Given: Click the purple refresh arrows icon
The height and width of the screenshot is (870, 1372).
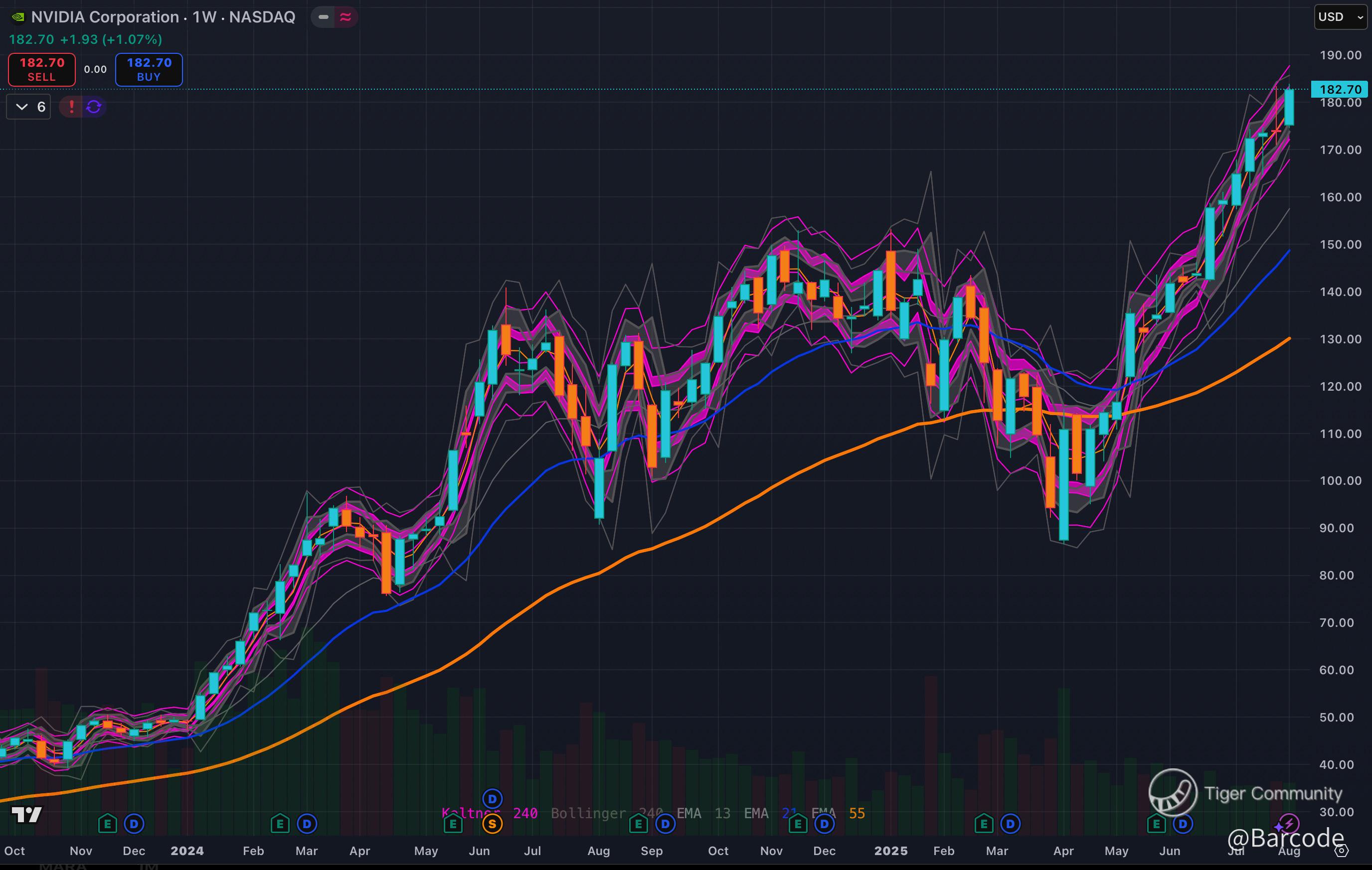Looking at the screenshot, I should [94, 107].
